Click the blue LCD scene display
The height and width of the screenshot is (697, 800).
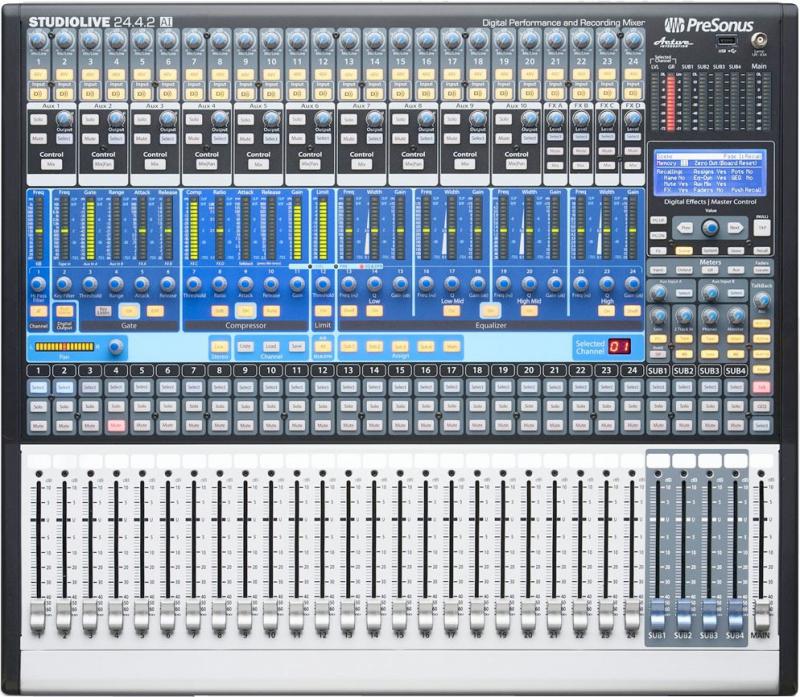710,173
